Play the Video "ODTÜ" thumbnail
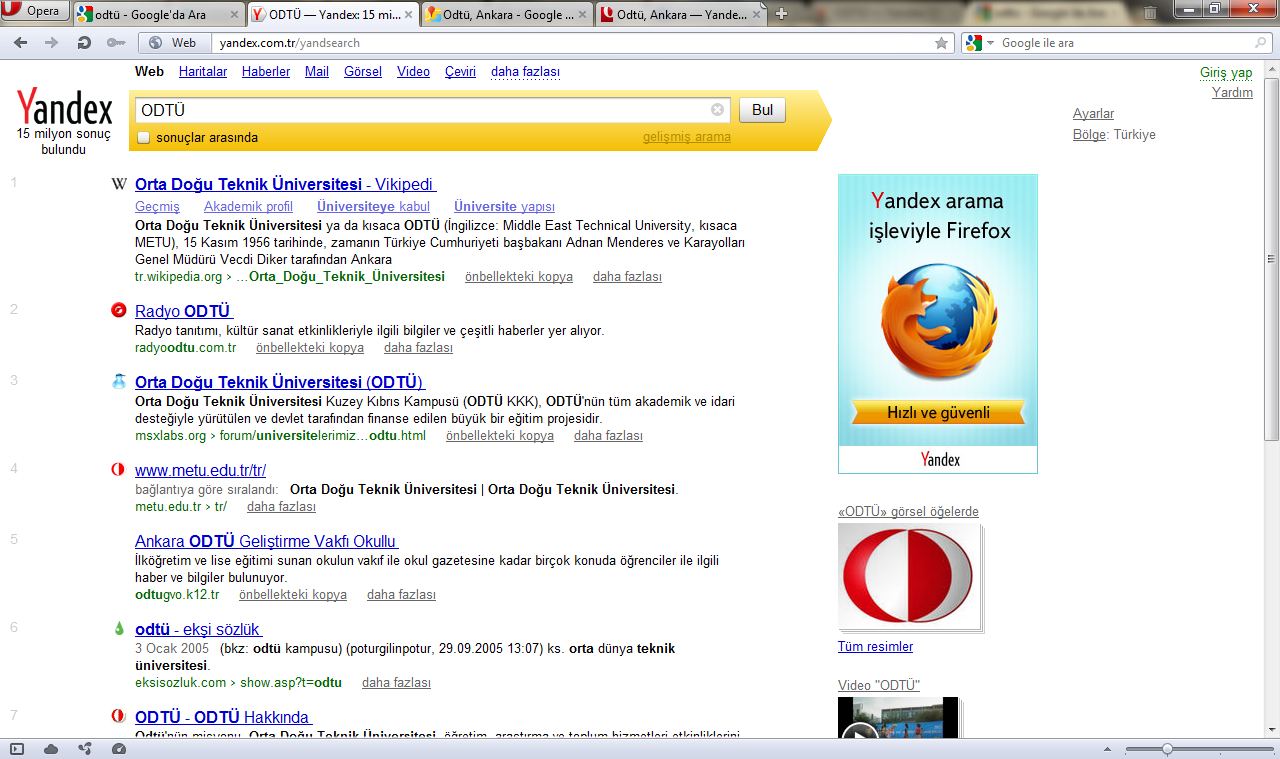The image size is (1280, 759). click(x=898, y=717)
